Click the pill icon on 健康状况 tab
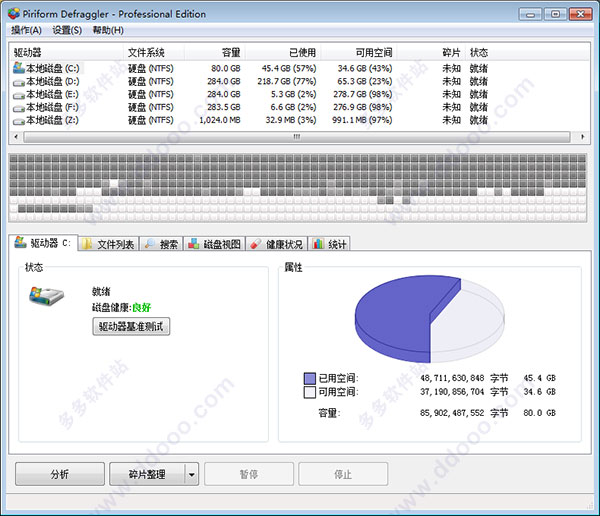This screenshot has width=600, height=516. tap(255, 244)
